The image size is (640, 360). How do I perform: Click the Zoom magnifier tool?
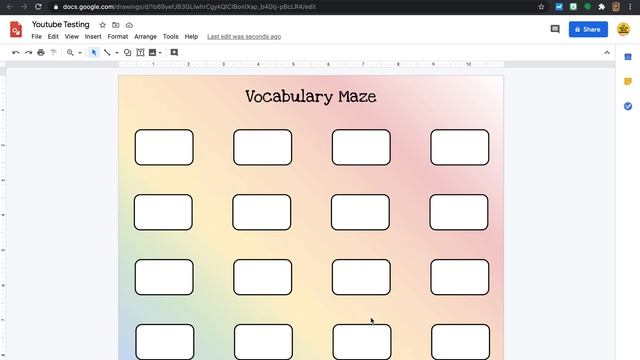point(70,53)
